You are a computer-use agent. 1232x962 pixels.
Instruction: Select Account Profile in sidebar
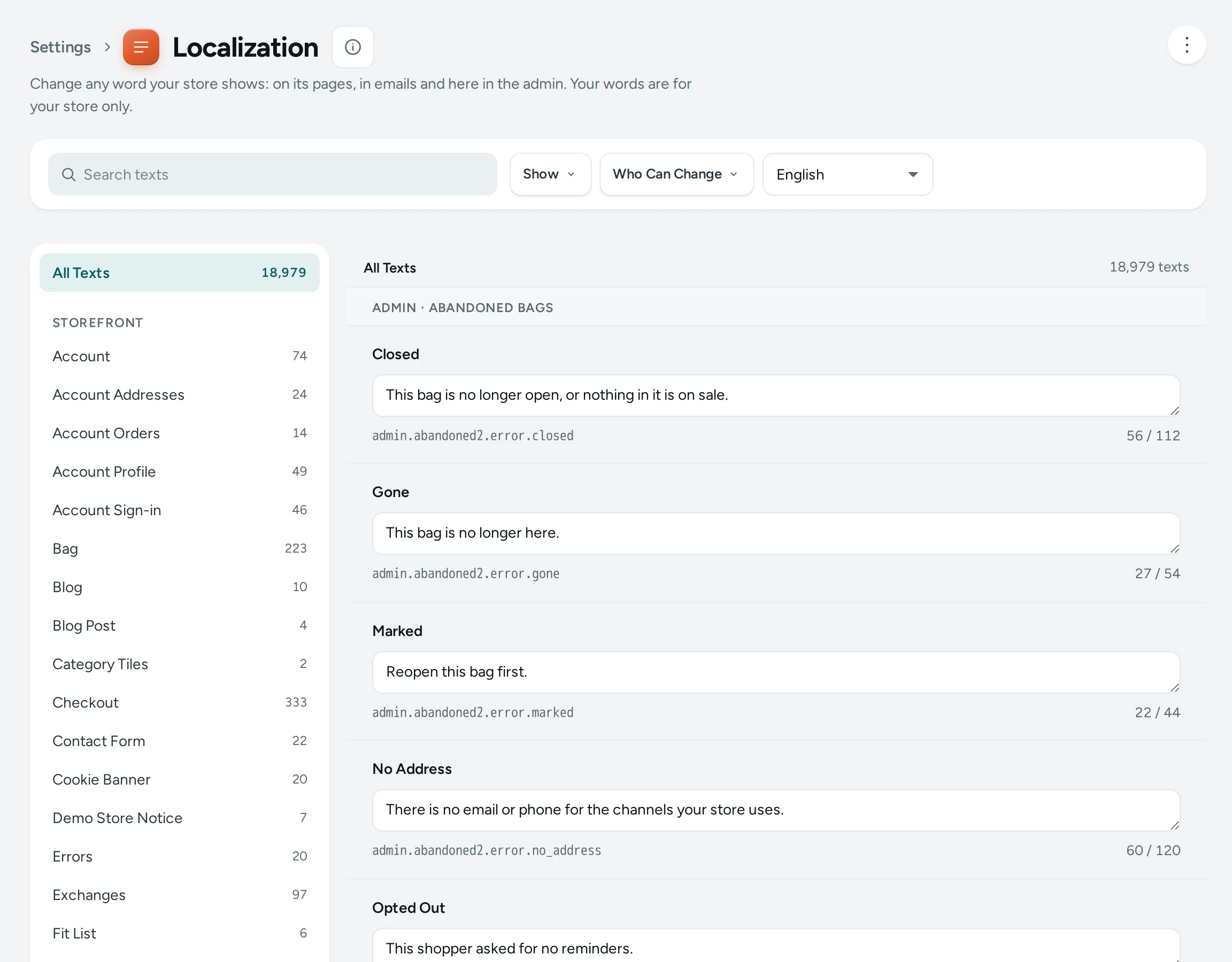[x=179, y=471]
